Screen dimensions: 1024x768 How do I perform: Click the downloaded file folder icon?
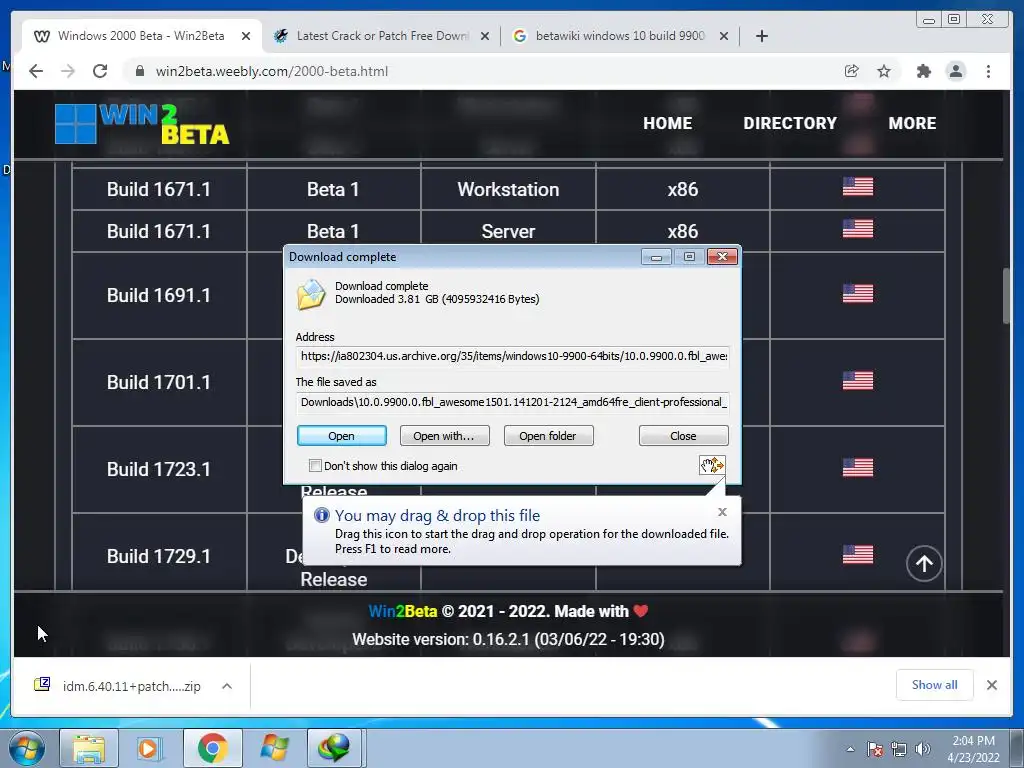tap(311, 294)
